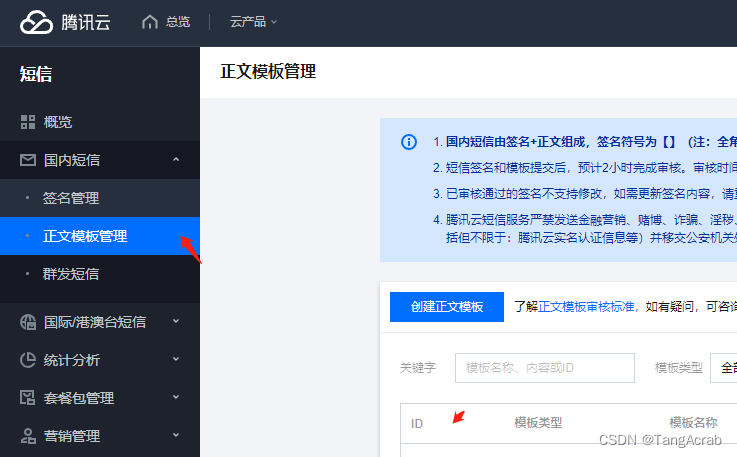The image size is (737, 457).
Task: Click the home icon beside 总览
Action: (149, 22)
